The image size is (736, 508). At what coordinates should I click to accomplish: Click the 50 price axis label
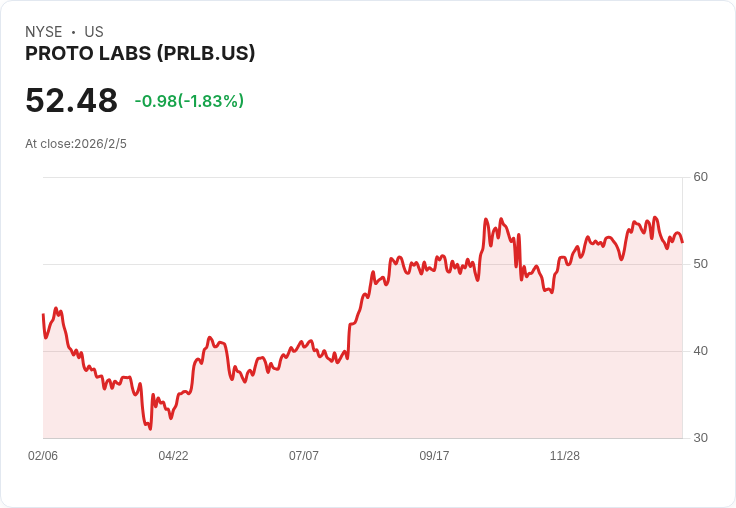point(700,264)
